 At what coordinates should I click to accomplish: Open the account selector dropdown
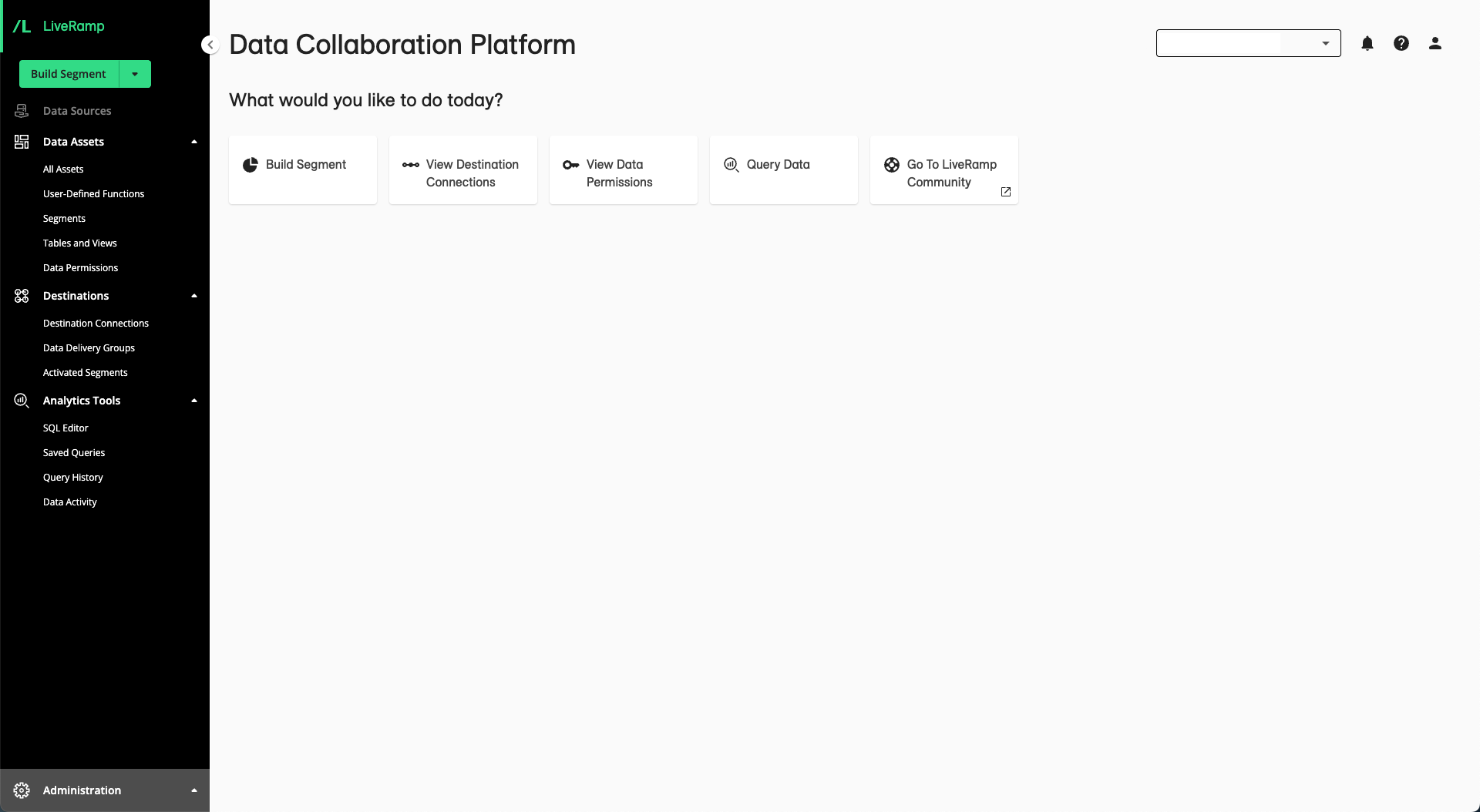pos(1248,43)
